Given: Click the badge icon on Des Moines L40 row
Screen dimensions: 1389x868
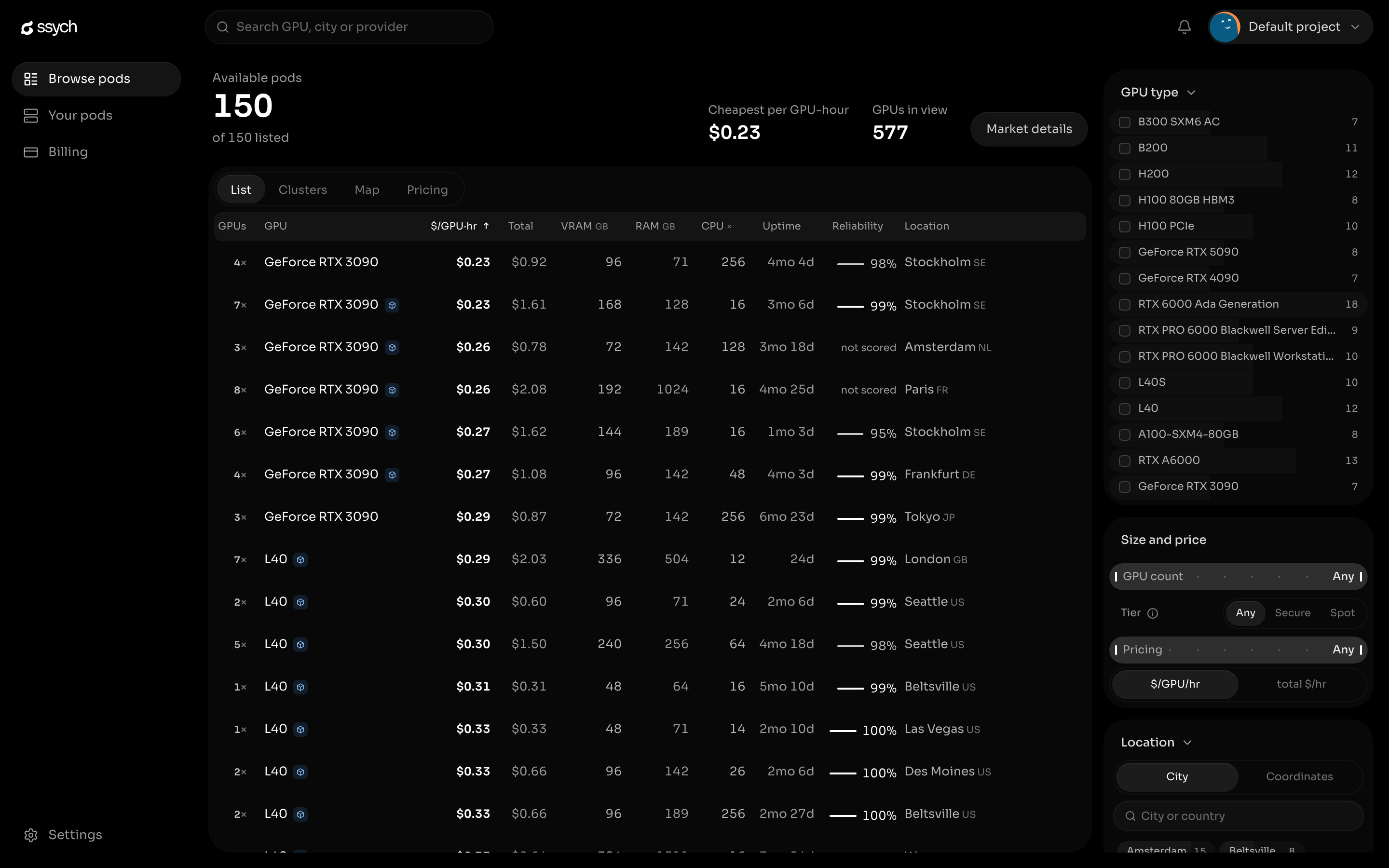Looking at the screenshot, I should pyautogui.click(x=300, y=772).
